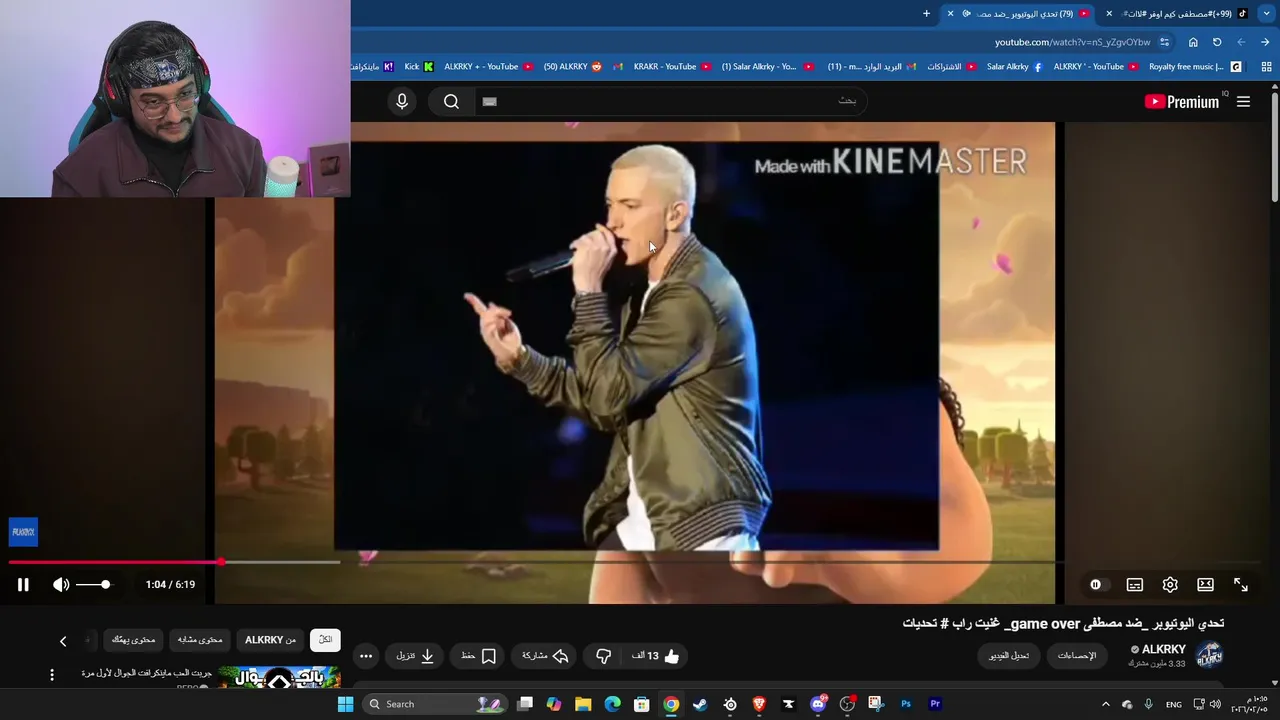Open all bookmarks grid icon
1280x720 pixels.
pos(1266,67)
